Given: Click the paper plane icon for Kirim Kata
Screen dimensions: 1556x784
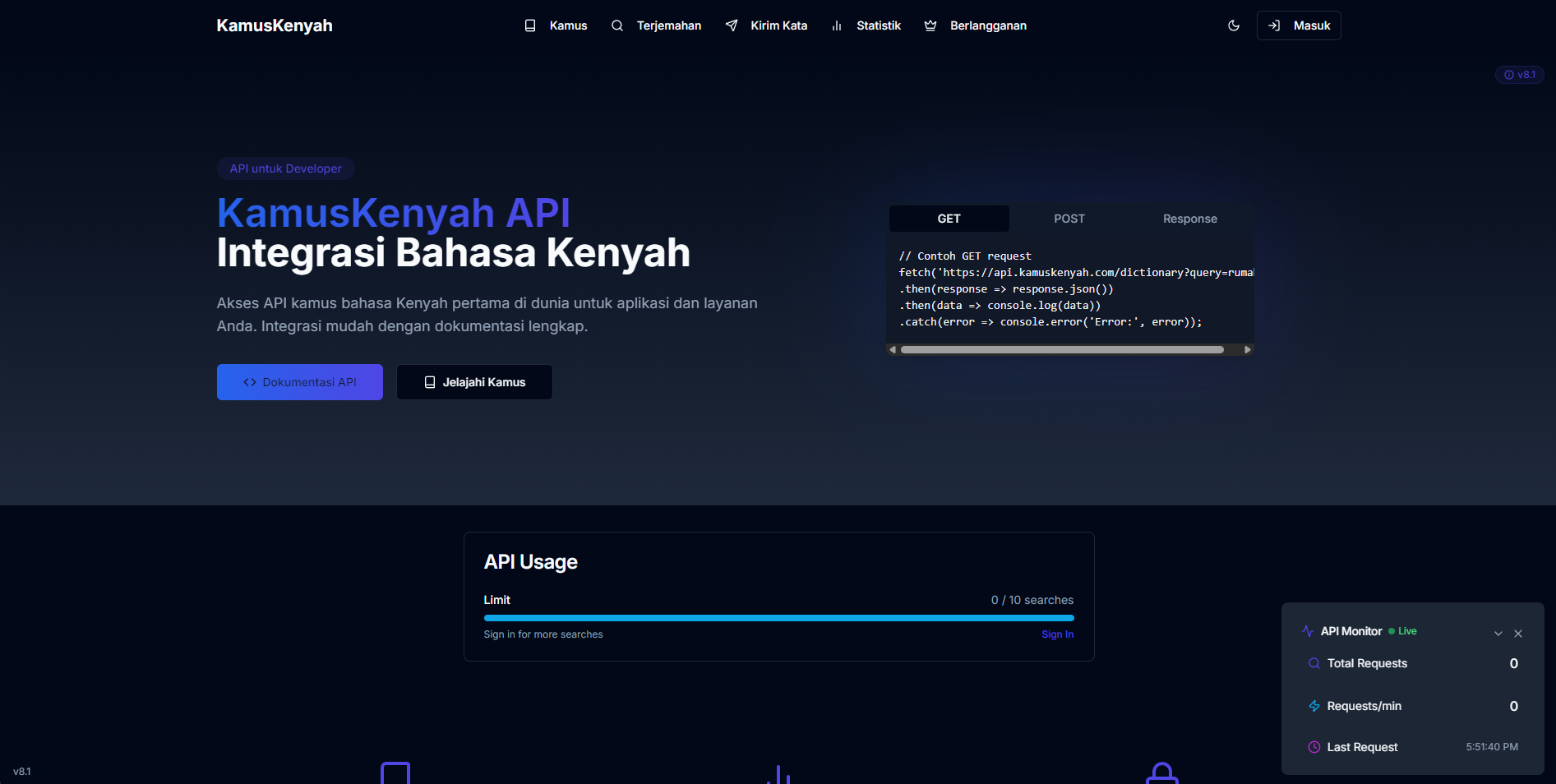Looking at the screenshot, I should (x=732, y=25).
